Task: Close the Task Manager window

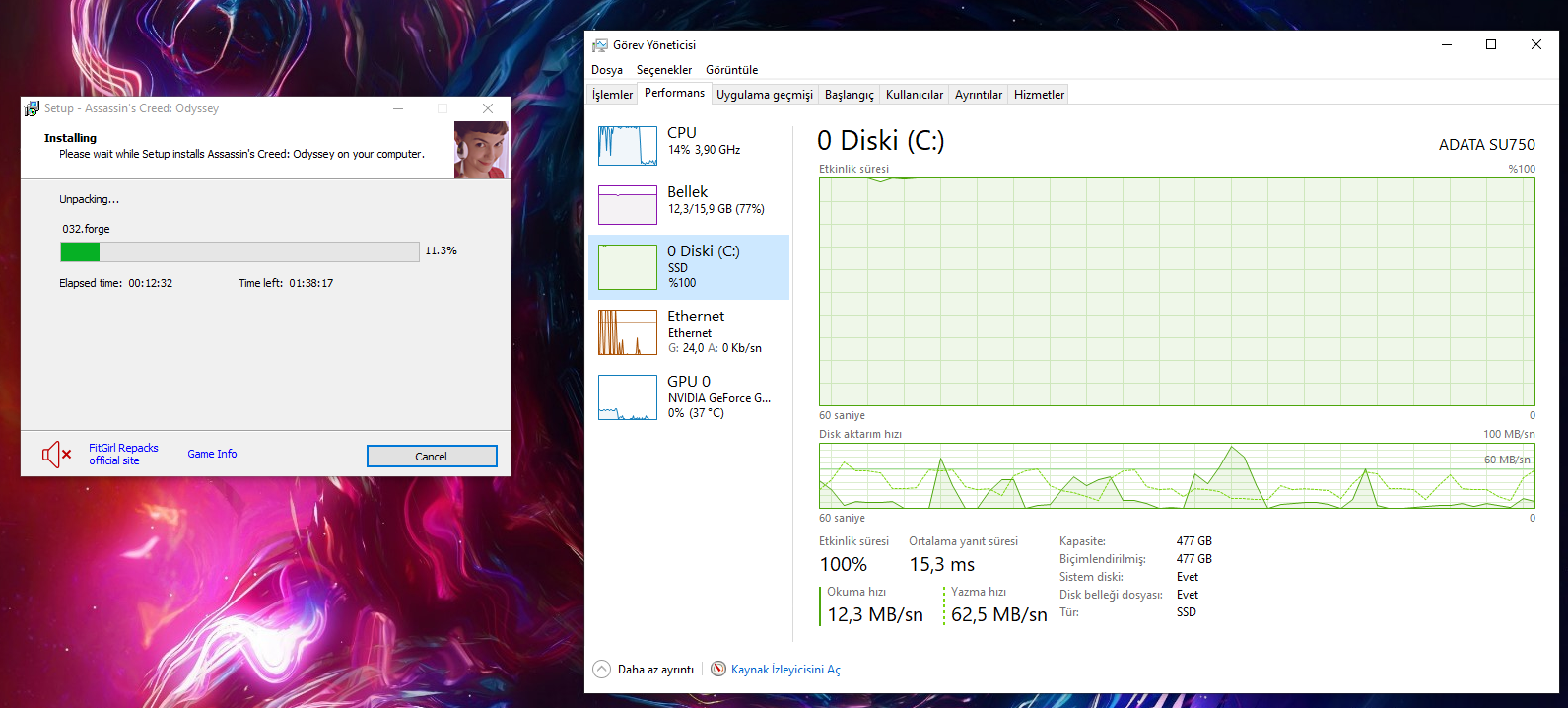Action: (1535, 44)
